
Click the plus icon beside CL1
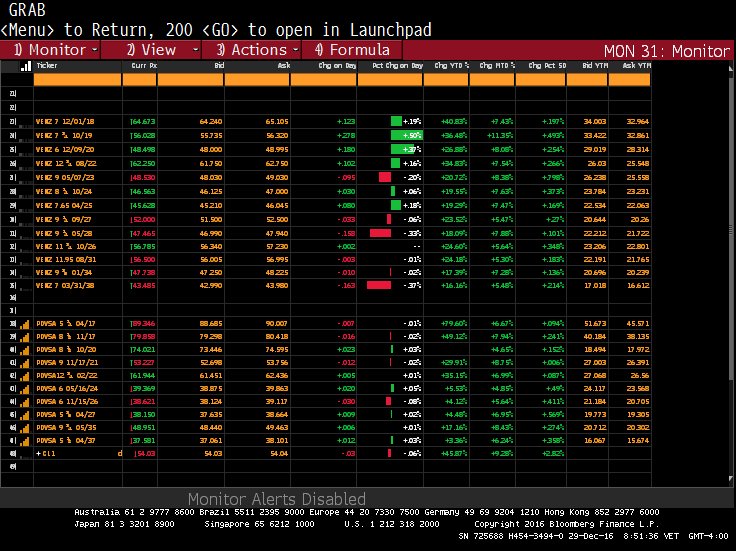[38, 454]
